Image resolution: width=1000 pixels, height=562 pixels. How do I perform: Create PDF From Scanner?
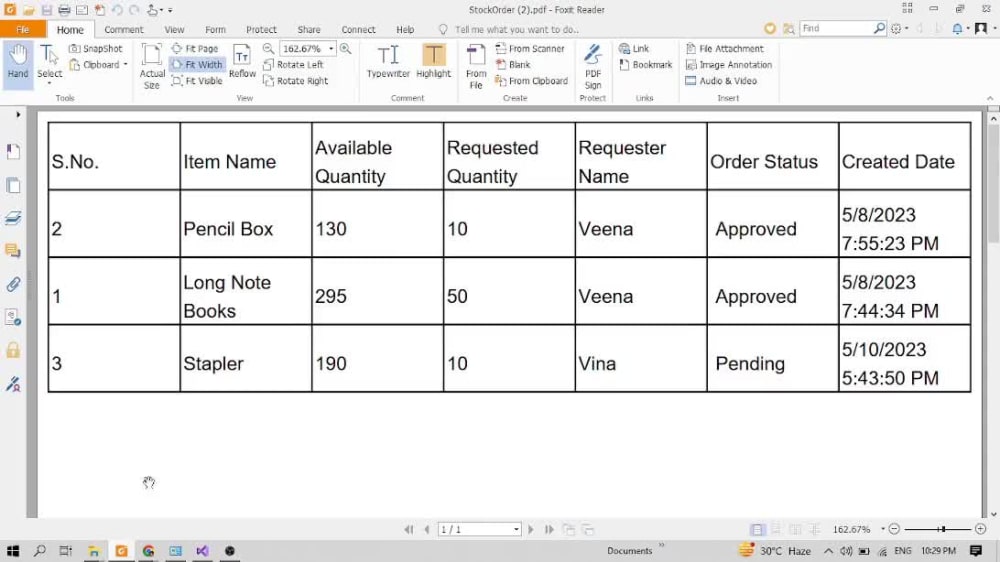point(530,48)
